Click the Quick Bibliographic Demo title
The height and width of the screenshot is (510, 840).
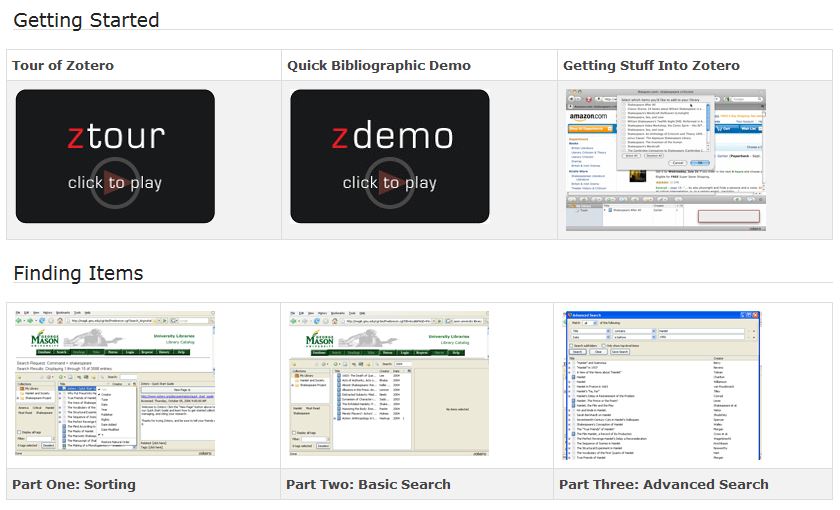(379, 65)
